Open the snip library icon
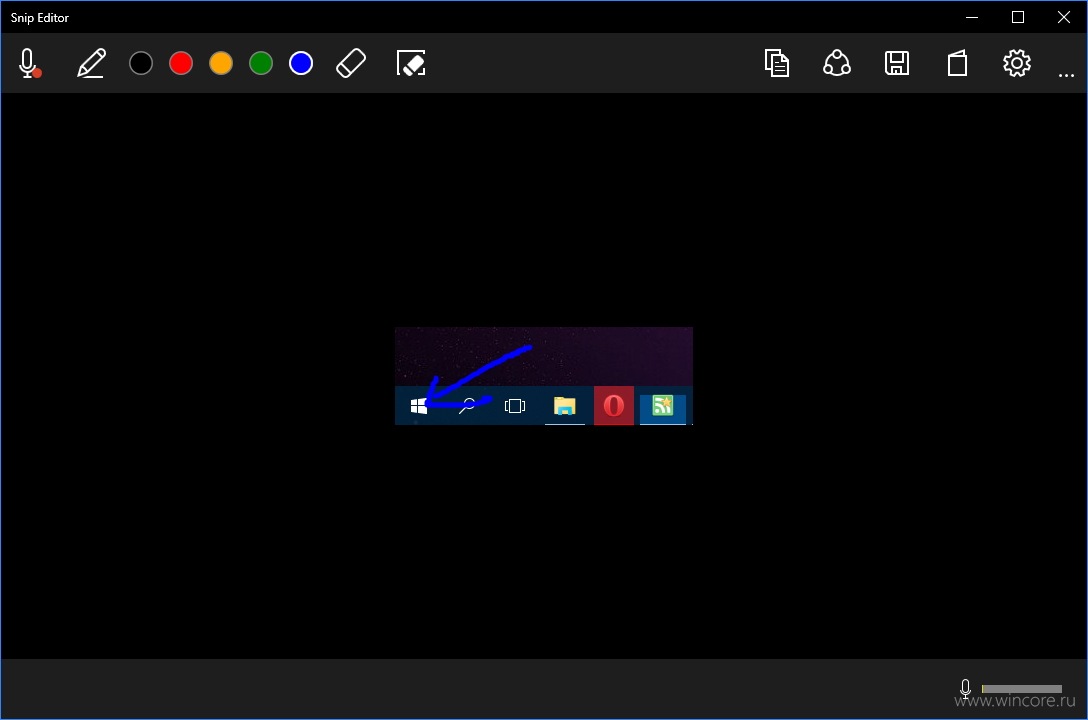Image resolution: width=1088 pixels, height=720 pixels. tap(958, 63)
